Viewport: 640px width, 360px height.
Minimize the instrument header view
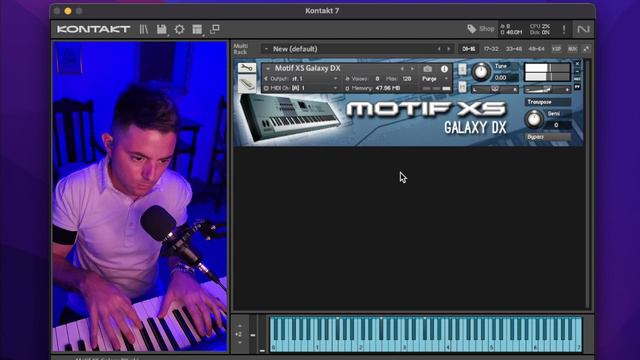[577, 71]
